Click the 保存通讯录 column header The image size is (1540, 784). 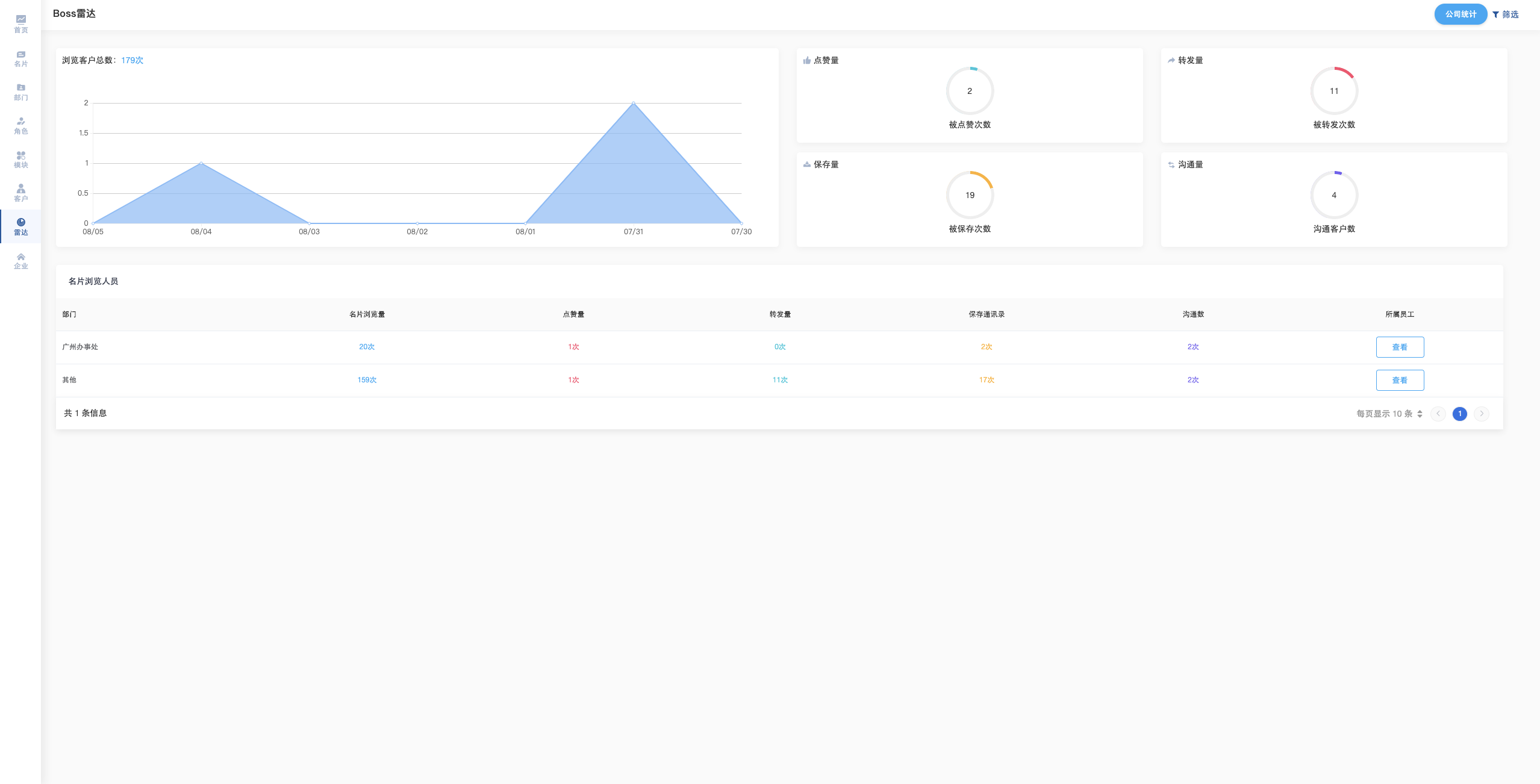coord(987,314)
